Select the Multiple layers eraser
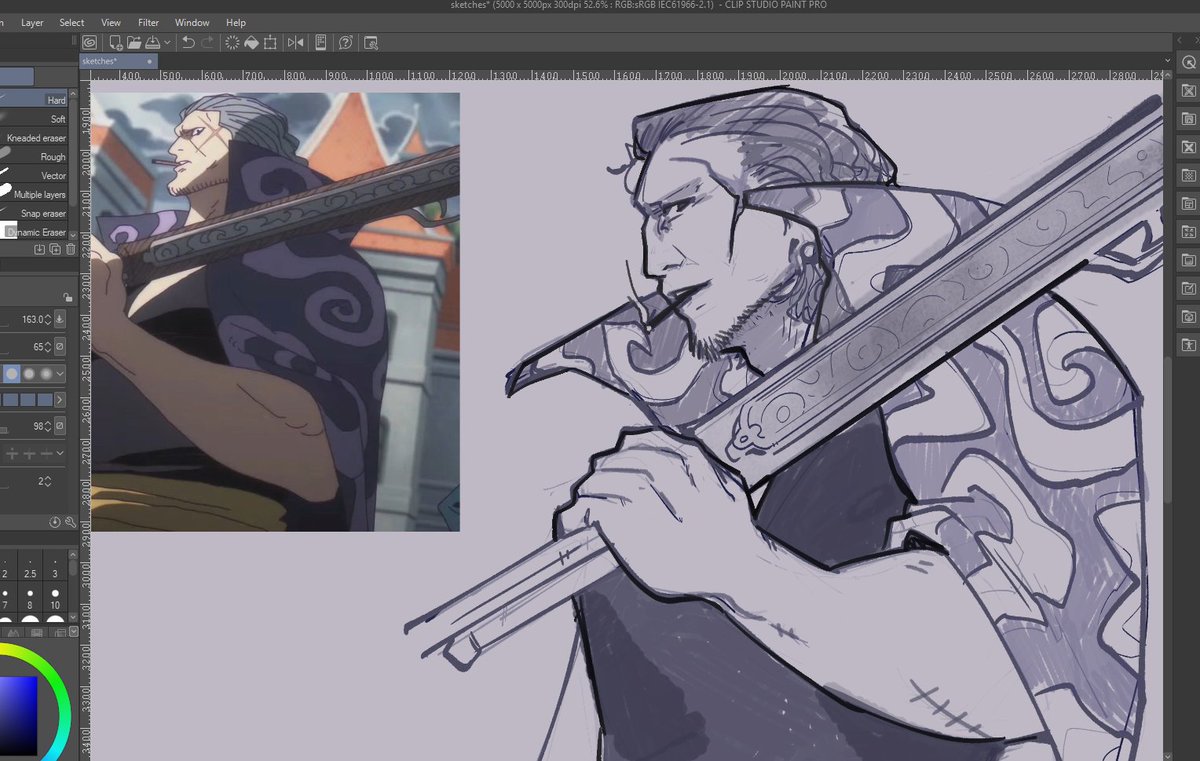This screenshot has height=761, width=1200. coord(34,195)
